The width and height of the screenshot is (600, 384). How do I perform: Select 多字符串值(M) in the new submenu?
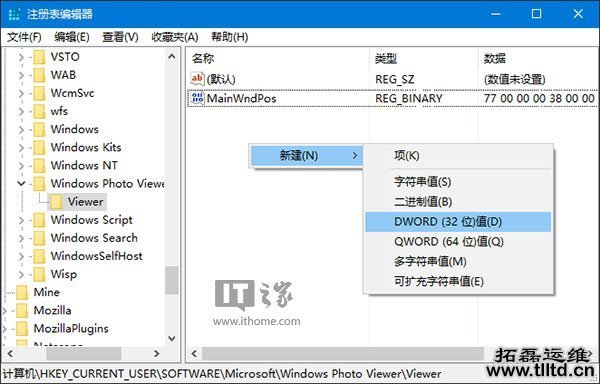458,262
